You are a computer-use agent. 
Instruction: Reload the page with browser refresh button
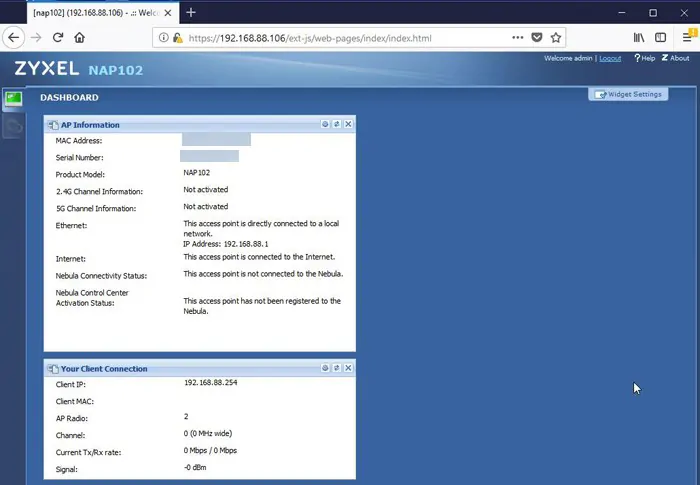[58, 37]
